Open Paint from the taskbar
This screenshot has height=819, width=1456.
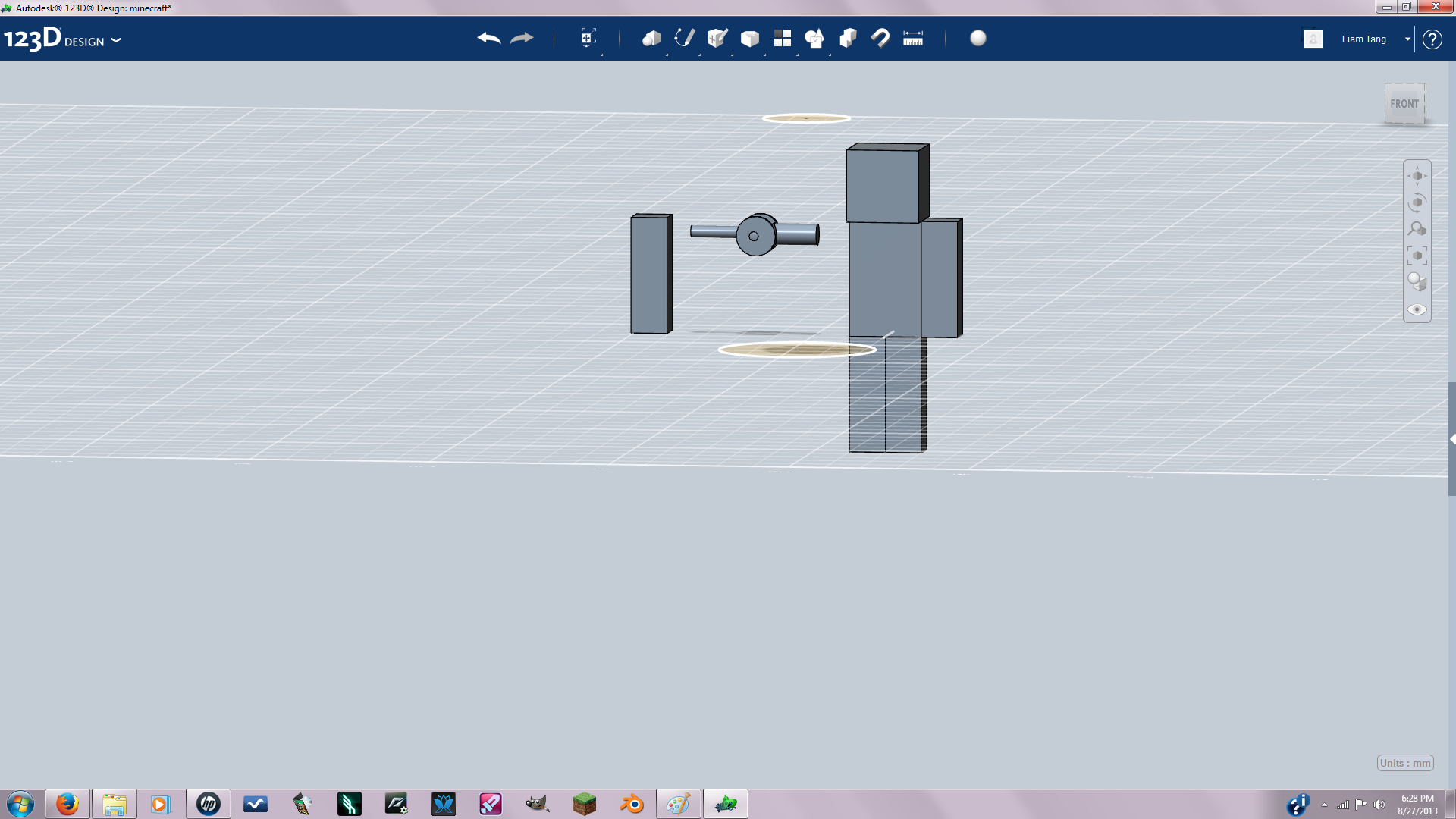(x=679, y=804)
